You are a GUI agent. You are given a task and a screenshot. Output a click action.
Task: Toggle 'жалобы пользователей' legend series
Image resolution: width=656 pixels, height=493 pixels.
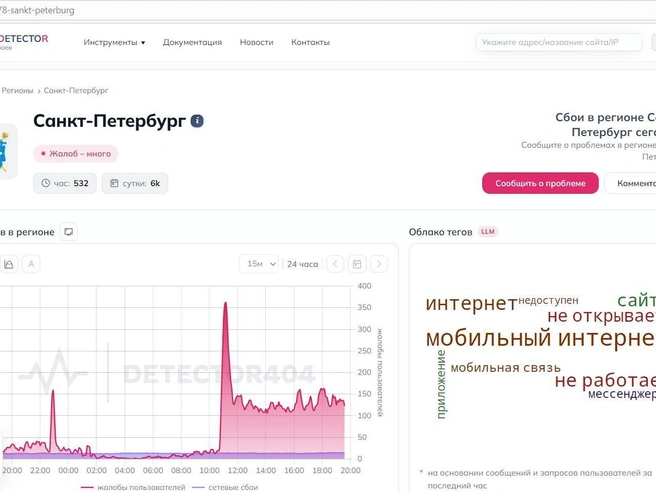tap(133, 488)
